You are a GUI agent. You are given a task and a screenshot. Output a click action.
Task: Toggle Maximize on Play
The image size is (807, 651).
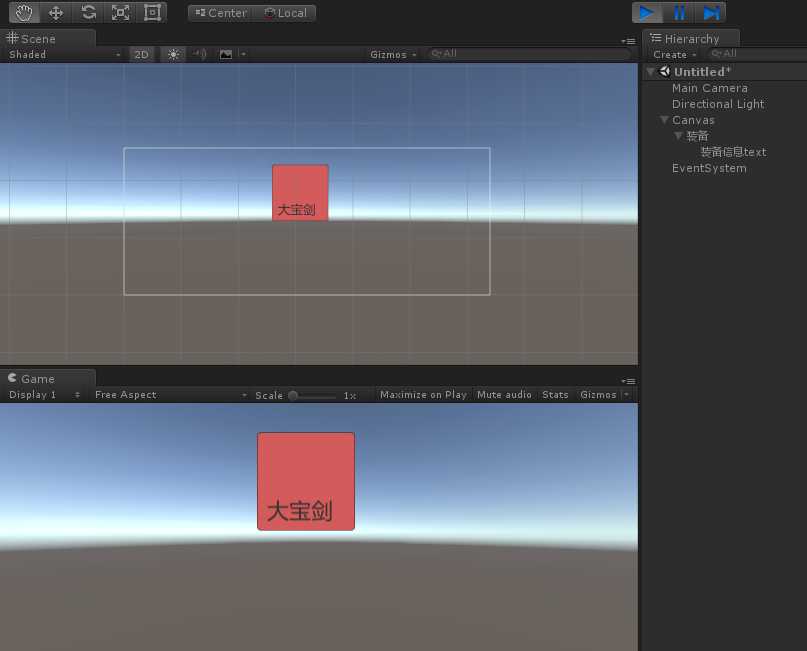[x=423, y=395]
